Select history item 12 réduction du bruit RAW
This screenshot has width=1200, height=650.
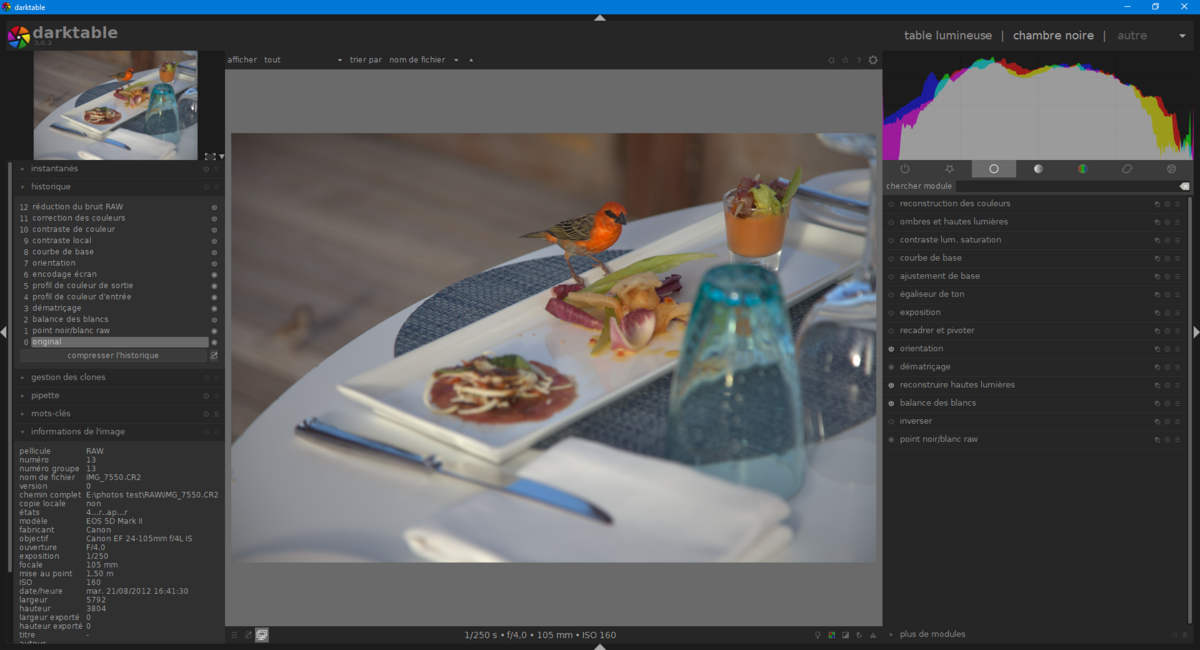coord(118,206)
